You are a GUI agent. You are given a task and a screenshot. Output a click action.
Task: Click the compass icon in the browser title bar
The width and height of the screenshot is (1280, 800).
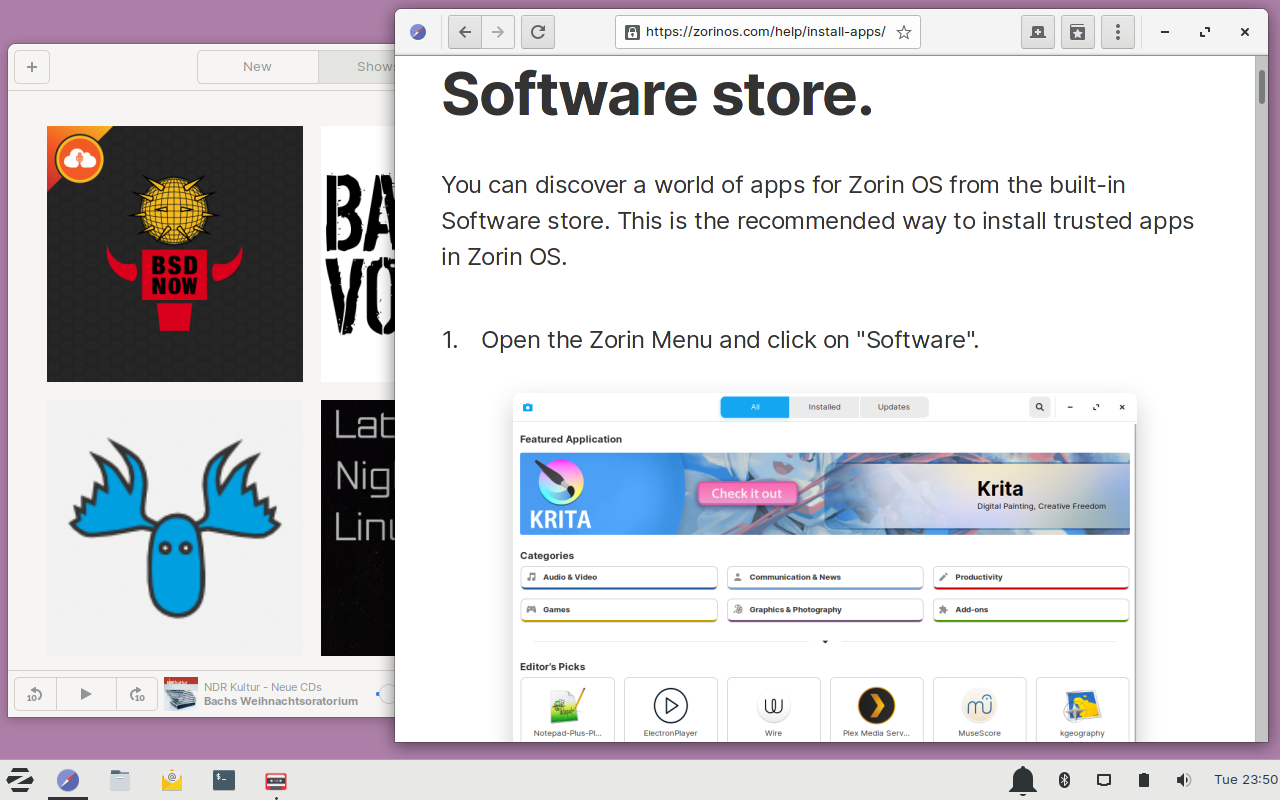[x=418, y=32]
